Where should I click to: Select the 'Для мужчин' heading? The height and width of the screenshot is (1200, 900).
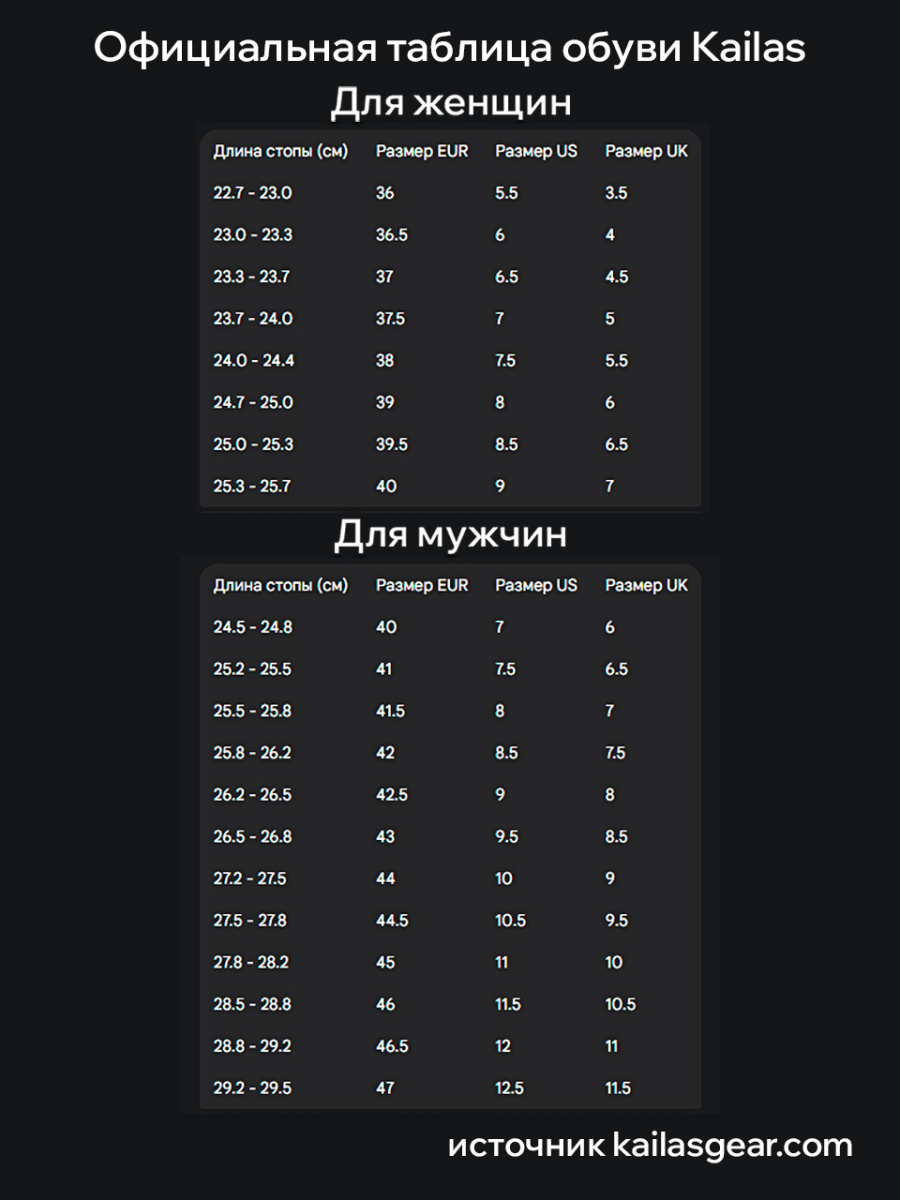(x=450, y=535)
